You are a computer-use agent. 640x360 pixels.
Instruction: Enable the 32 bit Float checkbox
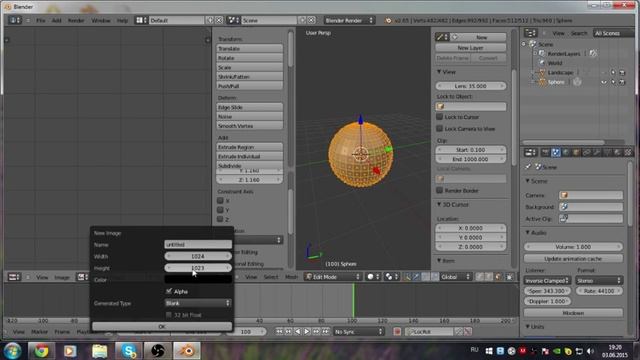pos(169,315)
